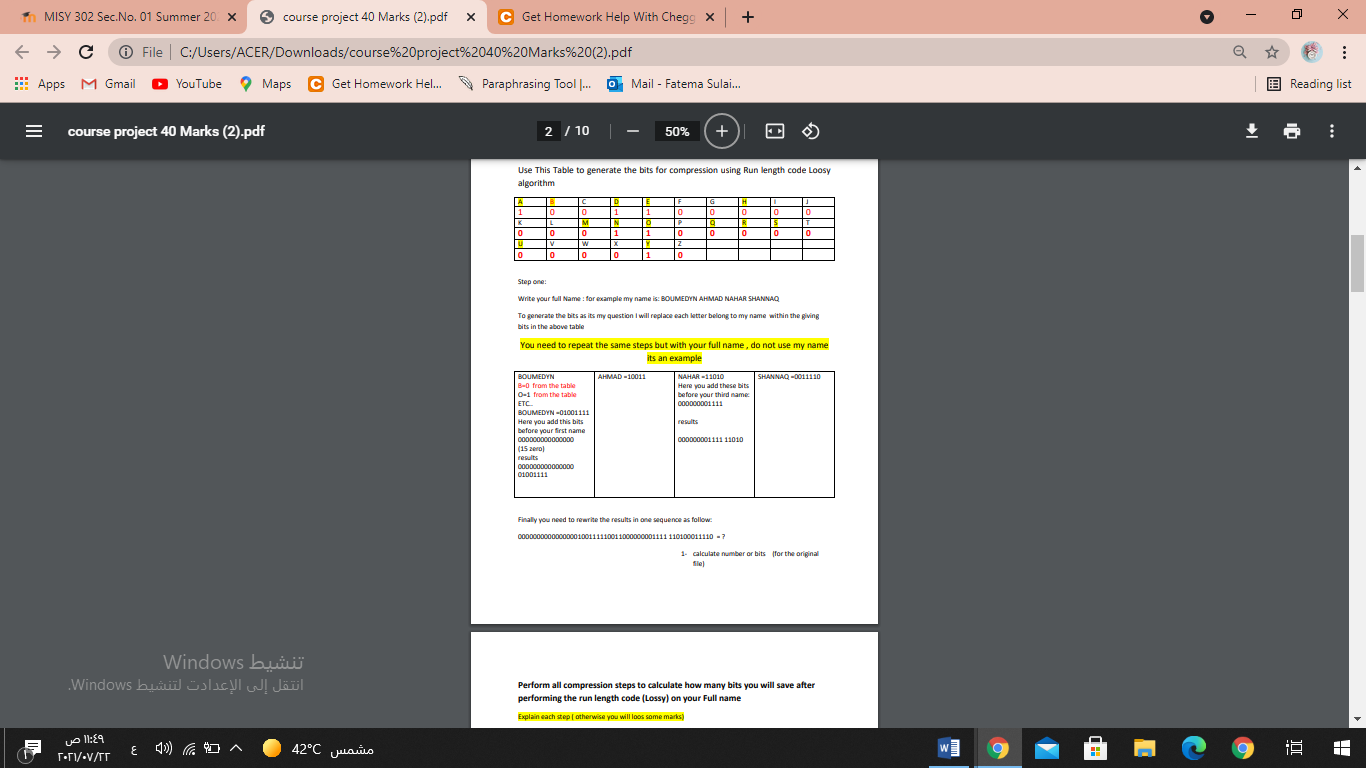Screen dimensions: 1366x768
Task: Download the PDF file
Action: tap(1252, 130)
